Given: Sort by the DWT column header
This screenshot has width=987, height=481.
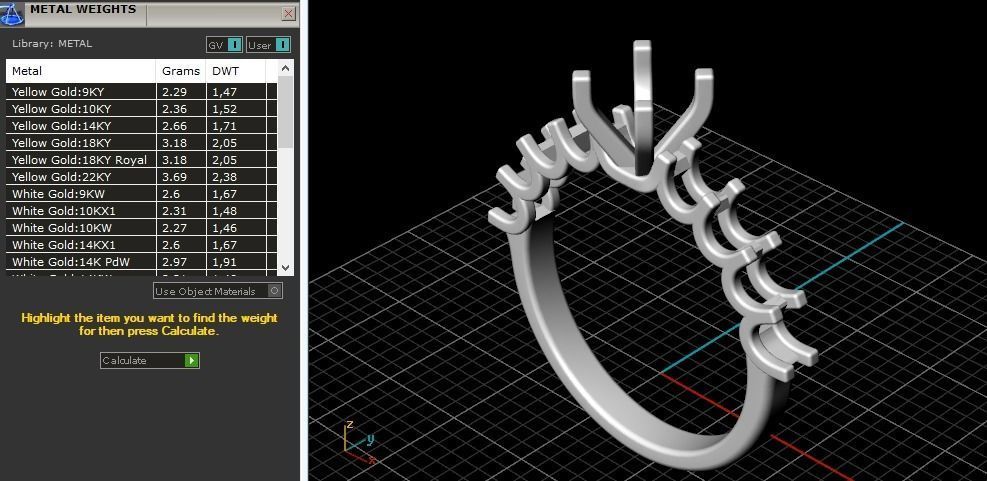Looking at the screenshot, I should pos(236,71).
